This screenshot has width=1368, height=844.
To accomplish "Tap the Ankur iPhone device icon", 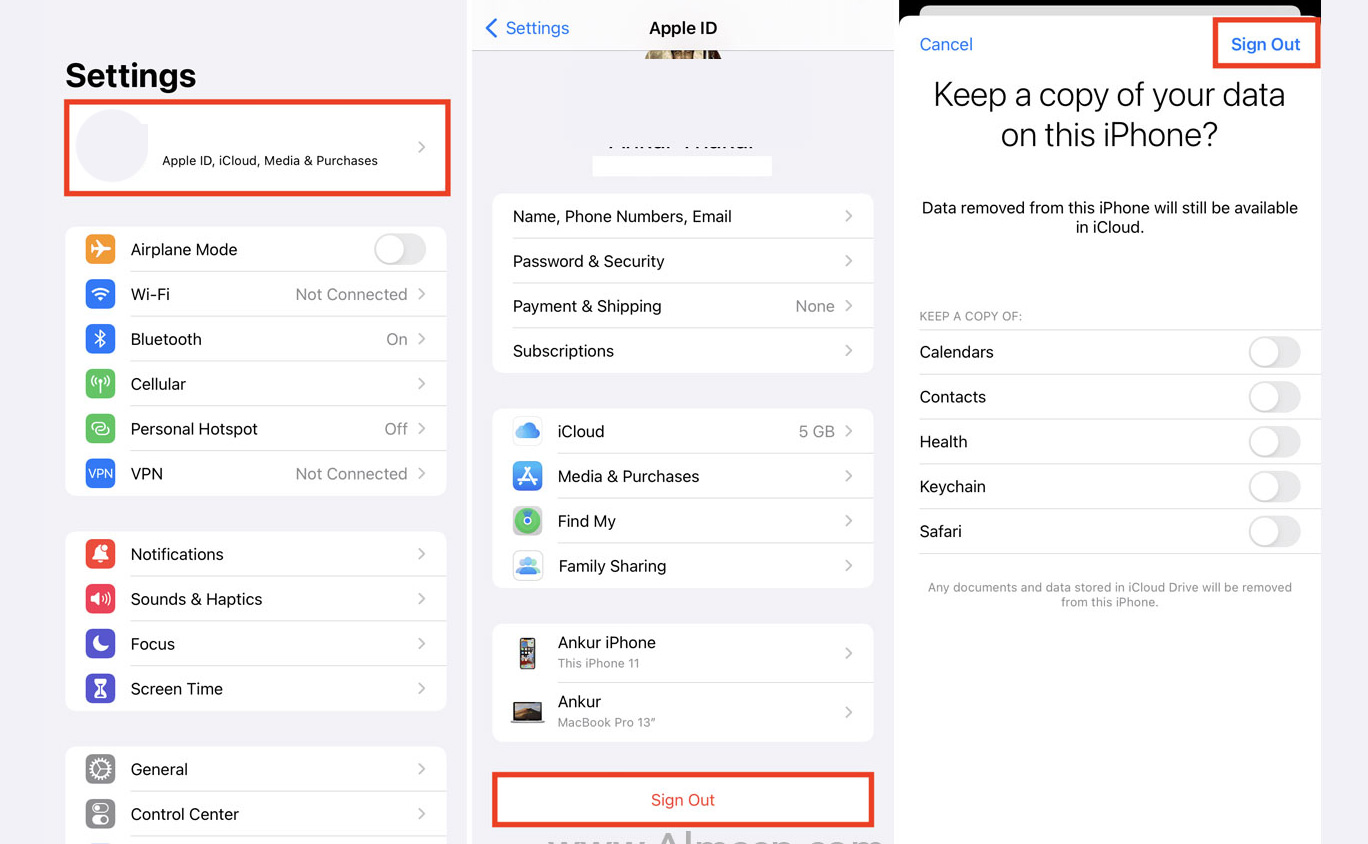I will tap(527, 653).
